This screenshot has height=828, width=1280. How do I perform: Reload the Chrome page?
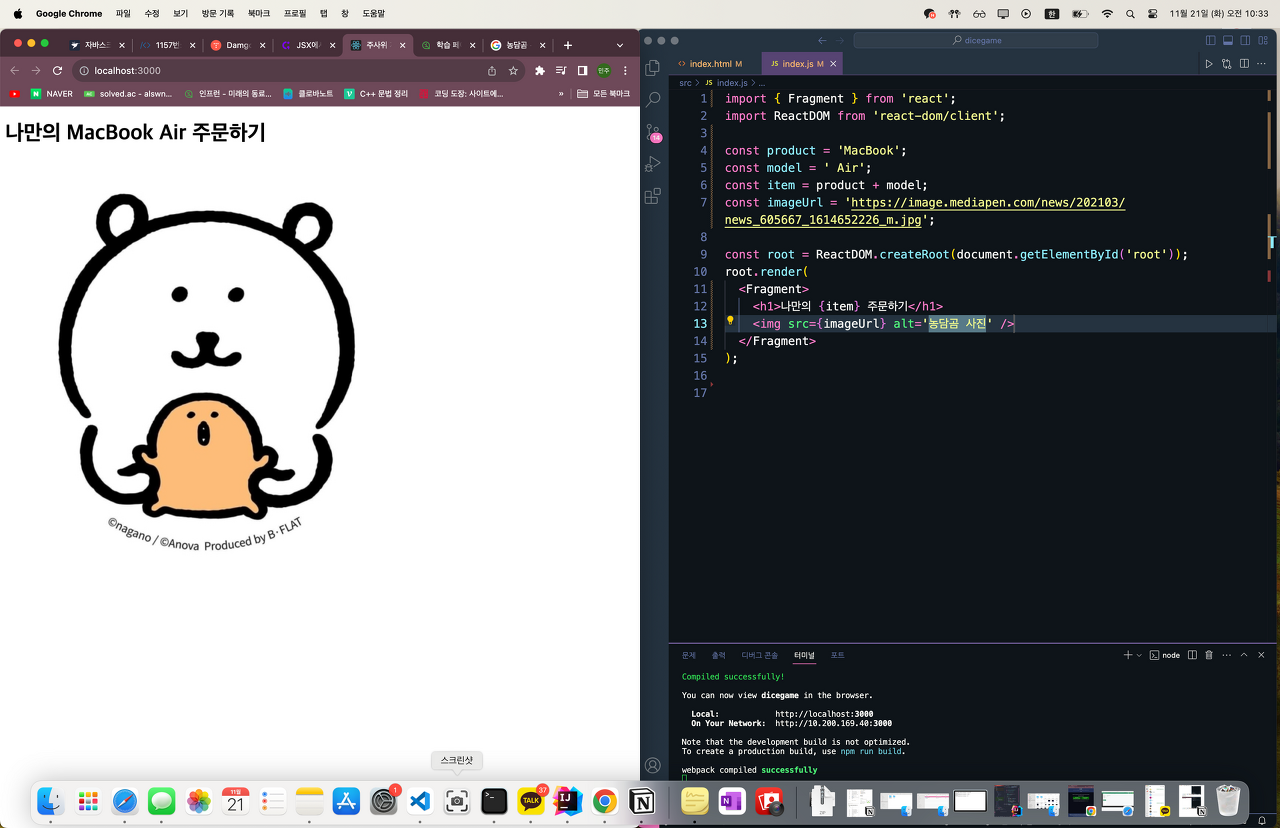57,71
